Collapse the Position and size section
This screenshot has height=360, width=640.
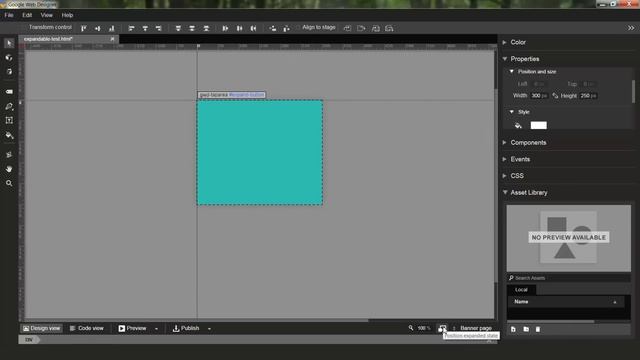(x=511, y=71)
